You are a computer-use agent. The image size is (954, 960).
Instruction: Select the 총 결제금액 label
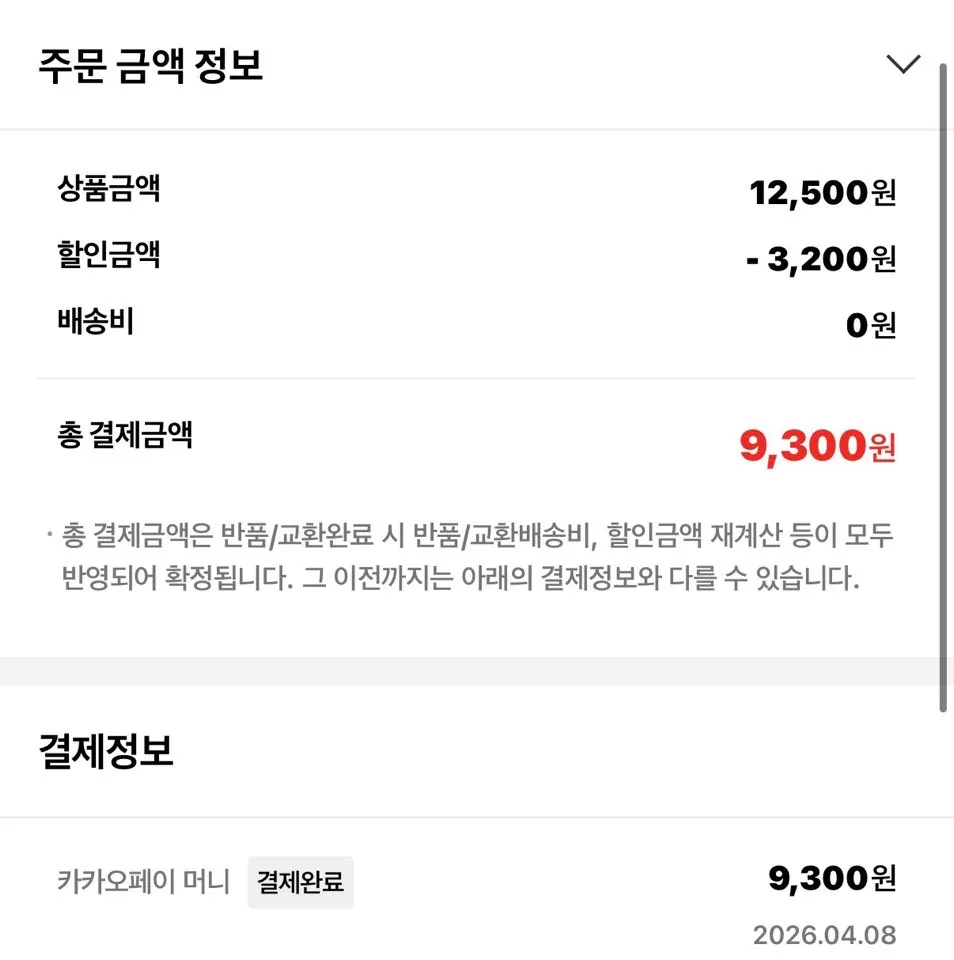click(x=125, y=435)
